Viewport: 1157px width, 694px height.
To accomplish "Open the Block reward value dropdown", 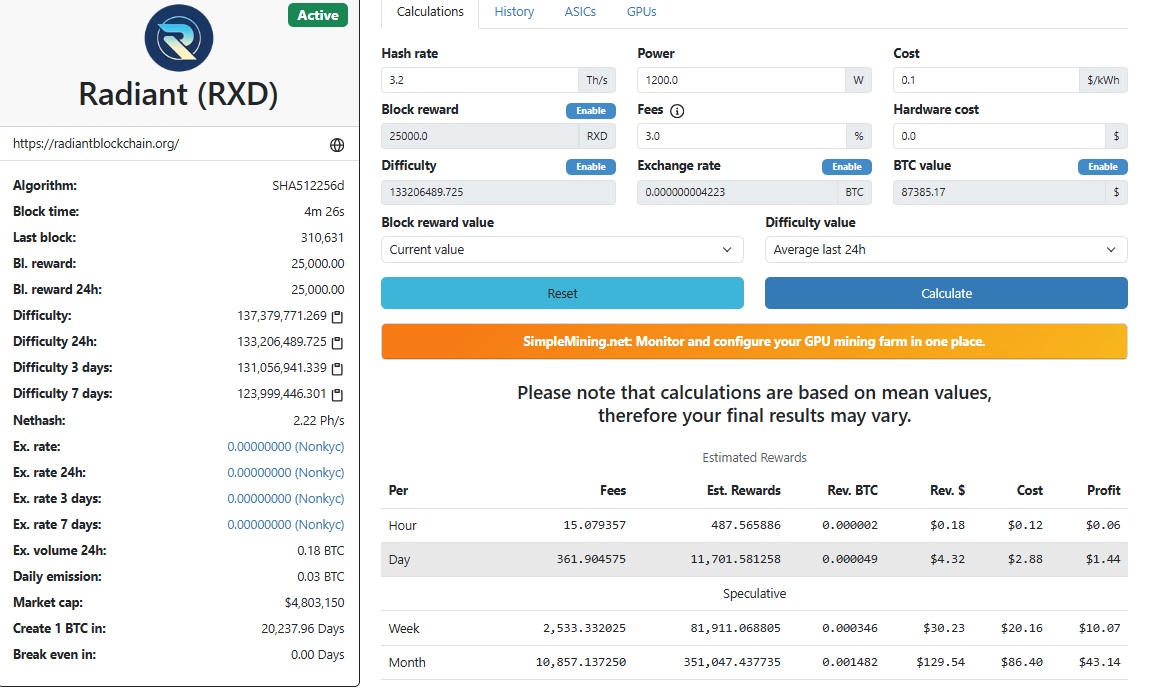I will [562, 249].
